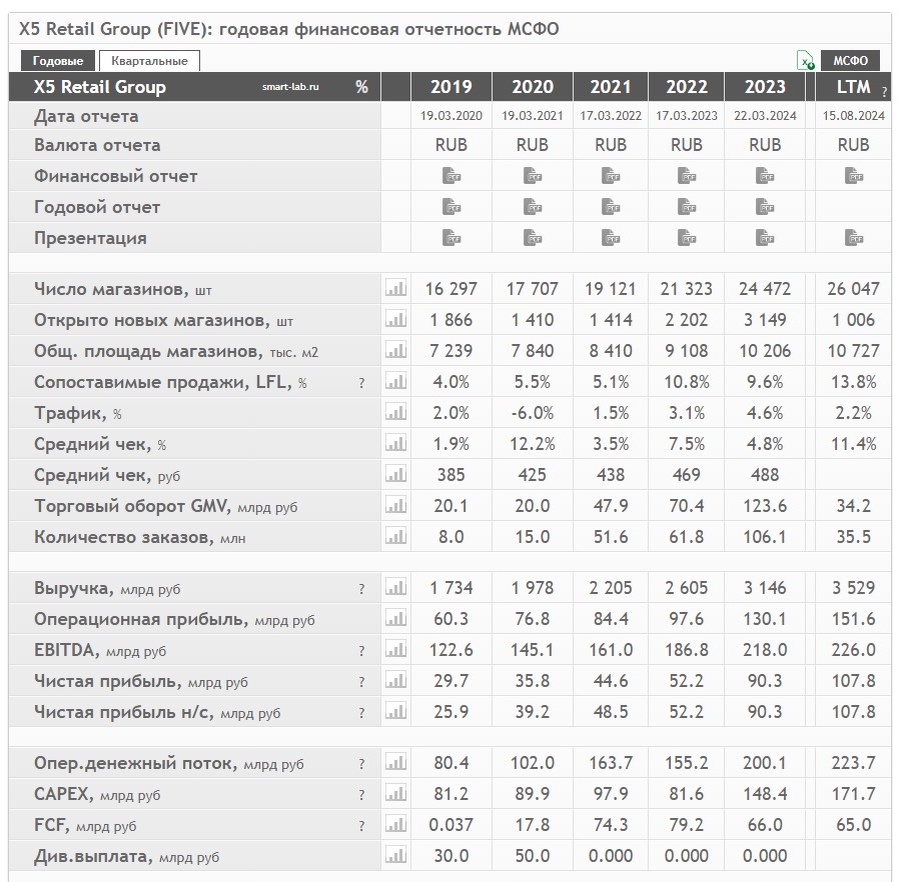Select the 2019 column header

tap(451, 87)
